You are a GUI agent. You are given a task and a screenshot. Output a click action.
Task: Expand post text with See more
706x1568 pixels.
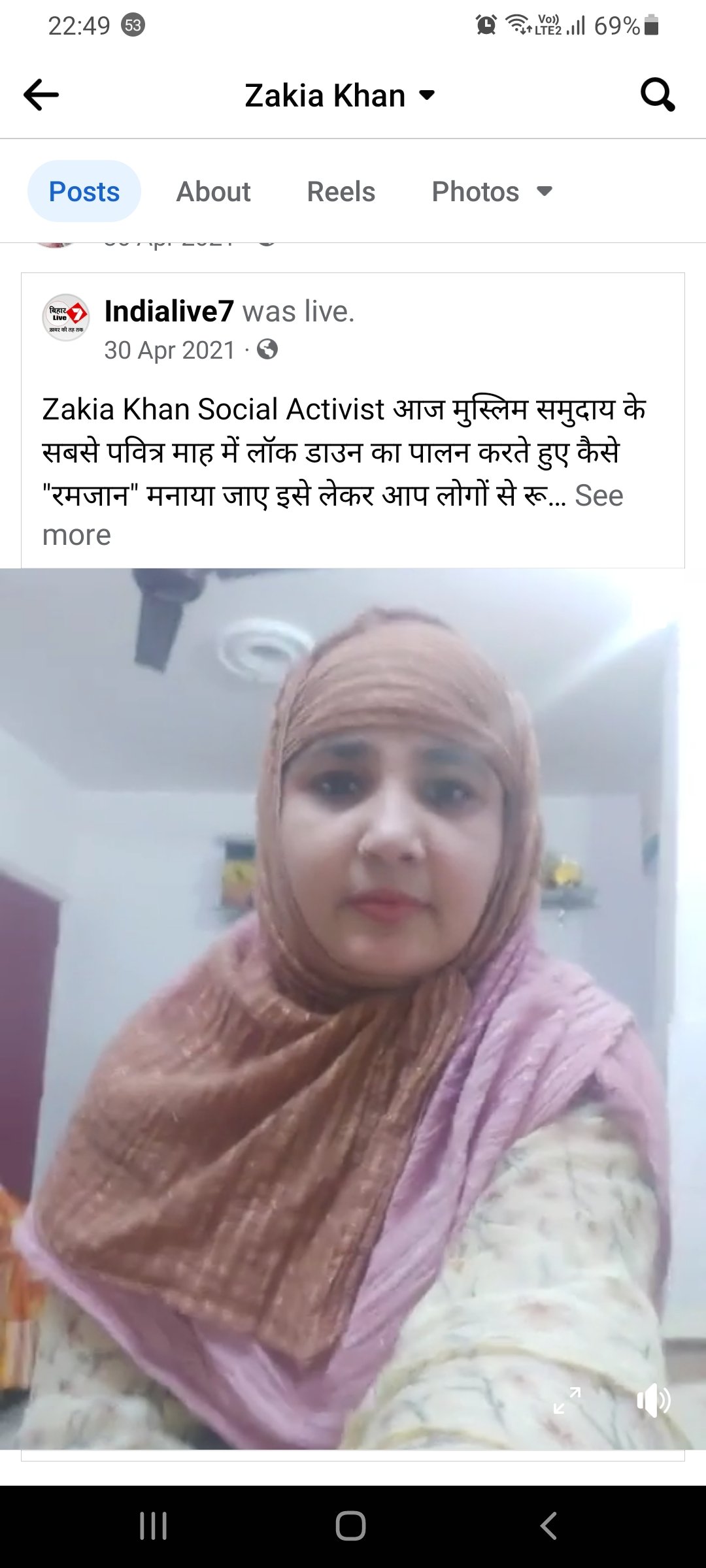333,515
